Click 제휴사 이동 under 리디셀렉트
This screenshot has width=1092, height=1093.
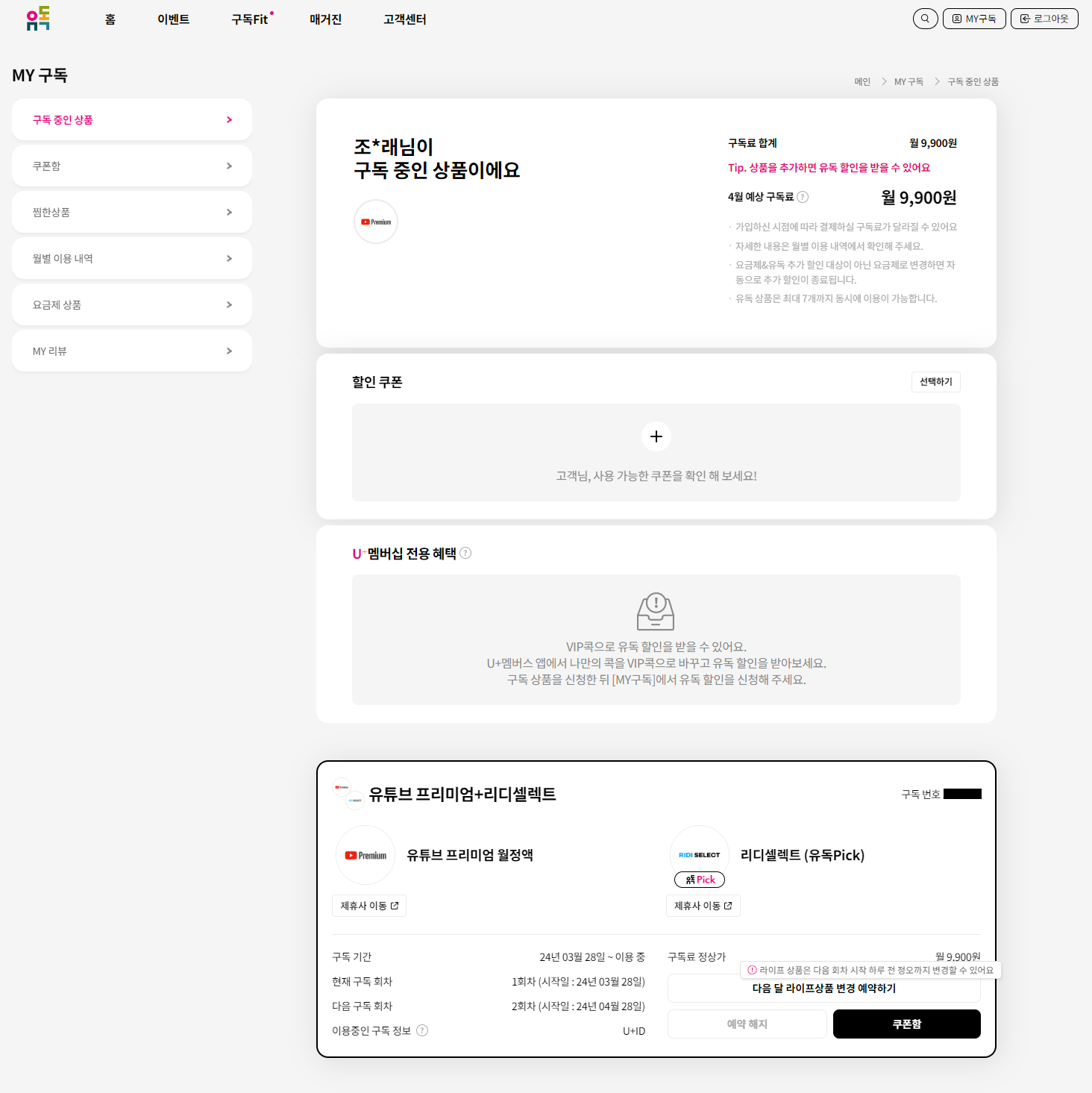703,906
